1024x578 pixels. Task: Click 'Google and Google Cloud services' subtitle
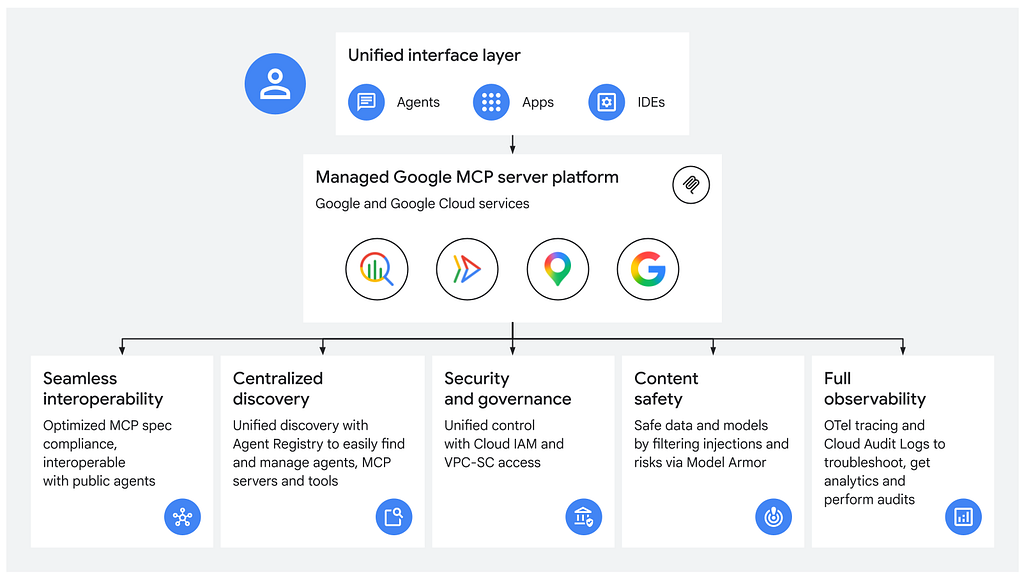pos(422,204)
